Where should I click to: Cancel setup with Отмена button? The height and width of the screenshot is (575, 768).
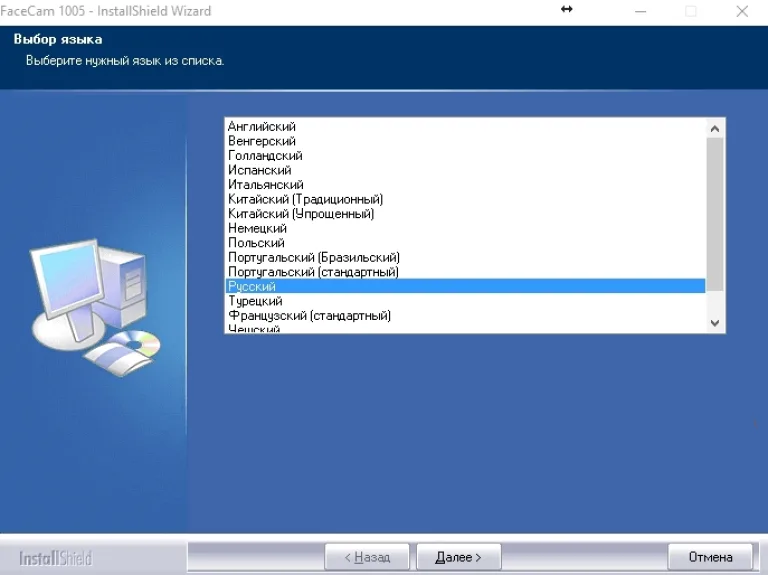[710, 557]
